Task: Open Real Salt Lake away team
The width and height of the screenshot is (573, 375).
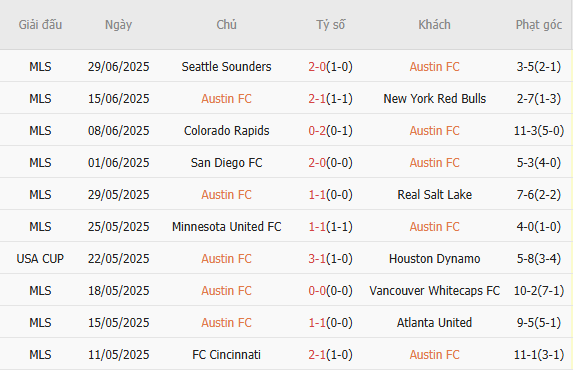Action: (435, 195)
